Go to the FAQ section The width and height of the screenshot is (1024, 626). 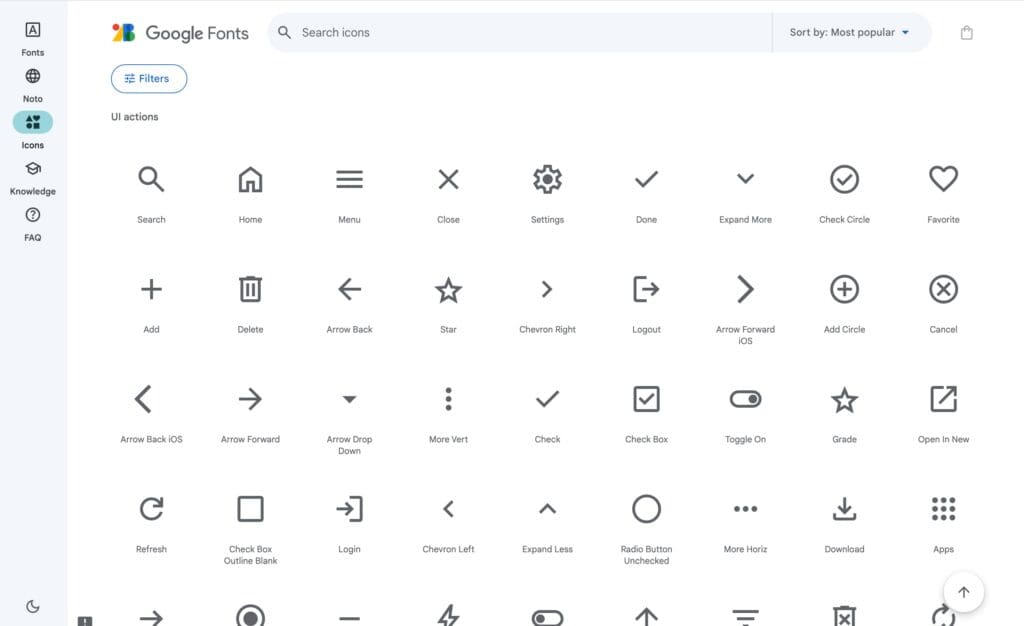click(x=33, y=222)
